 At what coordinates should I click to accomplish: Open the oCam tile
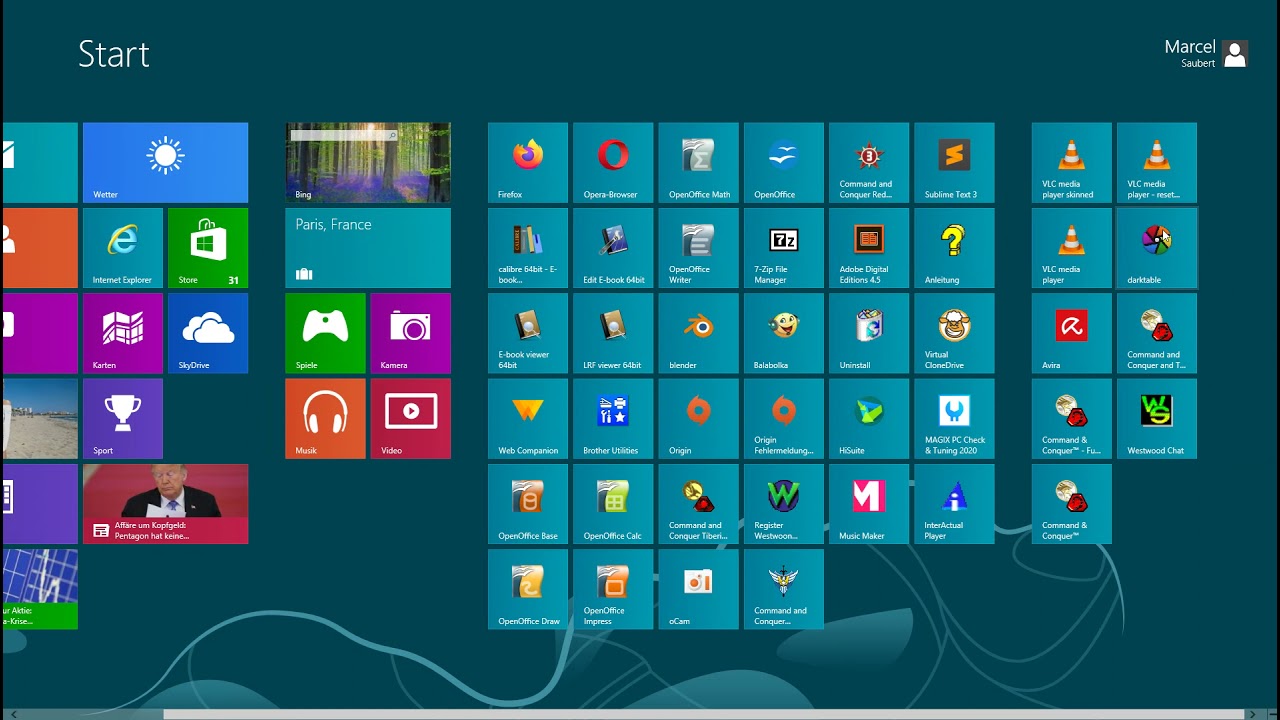pos(699,589)
